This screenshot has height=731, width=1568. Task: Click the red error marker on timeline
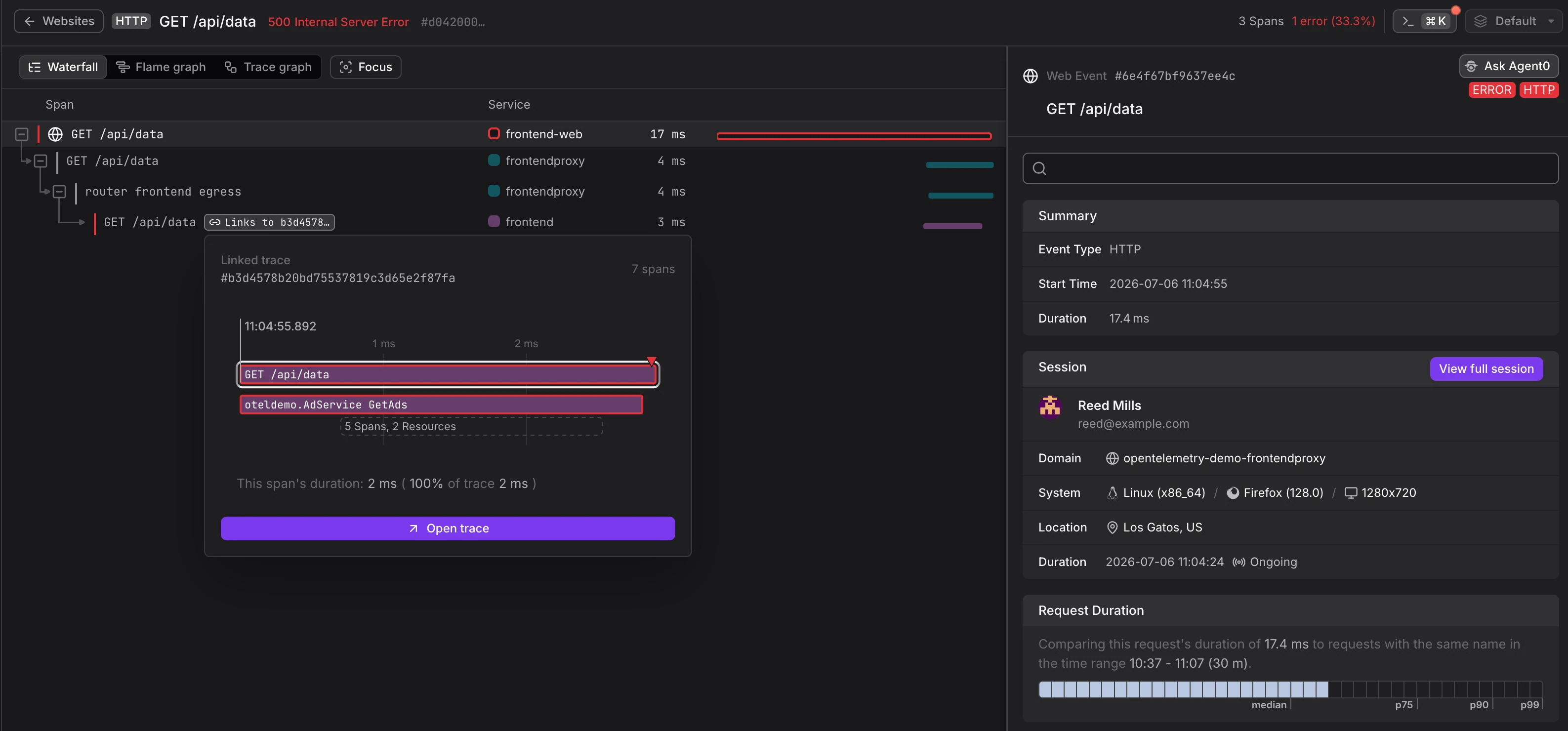pos(652,361)
